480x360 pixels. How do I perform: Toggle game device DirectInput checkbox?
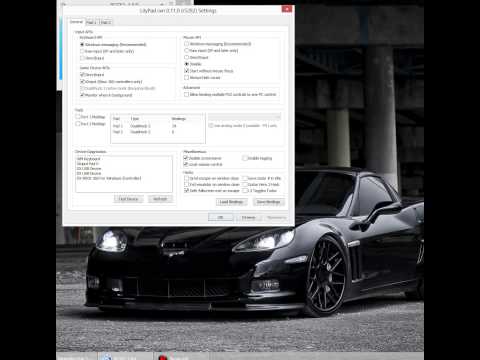(x=92, y=75)
